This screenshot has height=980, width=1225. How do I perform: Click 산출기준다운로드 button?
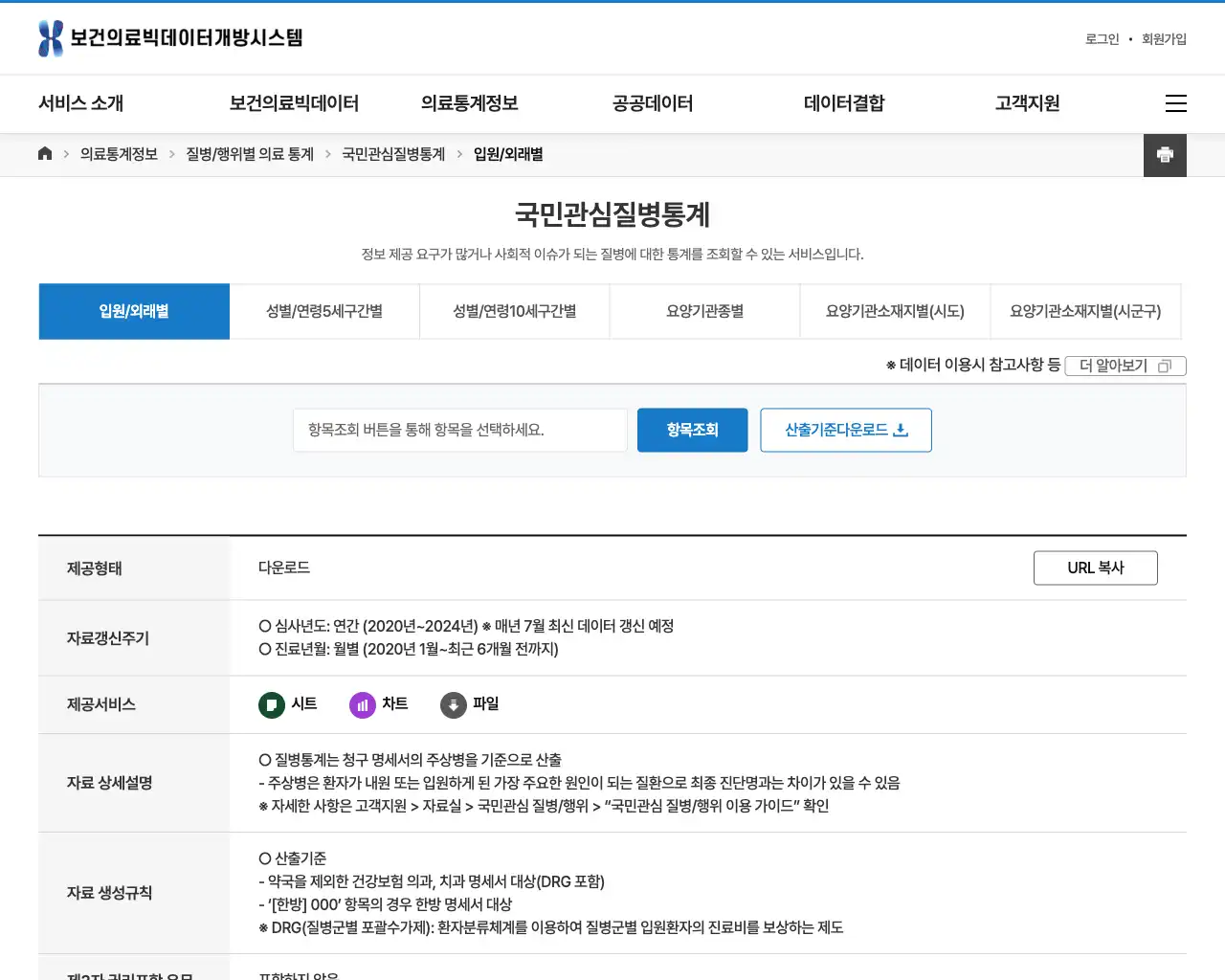(x=846, y=431)
